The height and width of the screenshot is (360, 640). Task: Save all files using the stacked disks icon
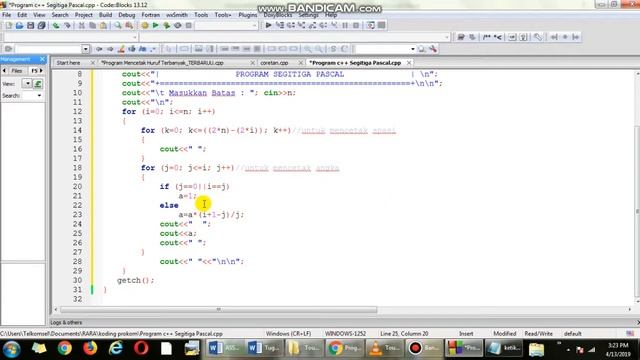[x=41, y=25]
